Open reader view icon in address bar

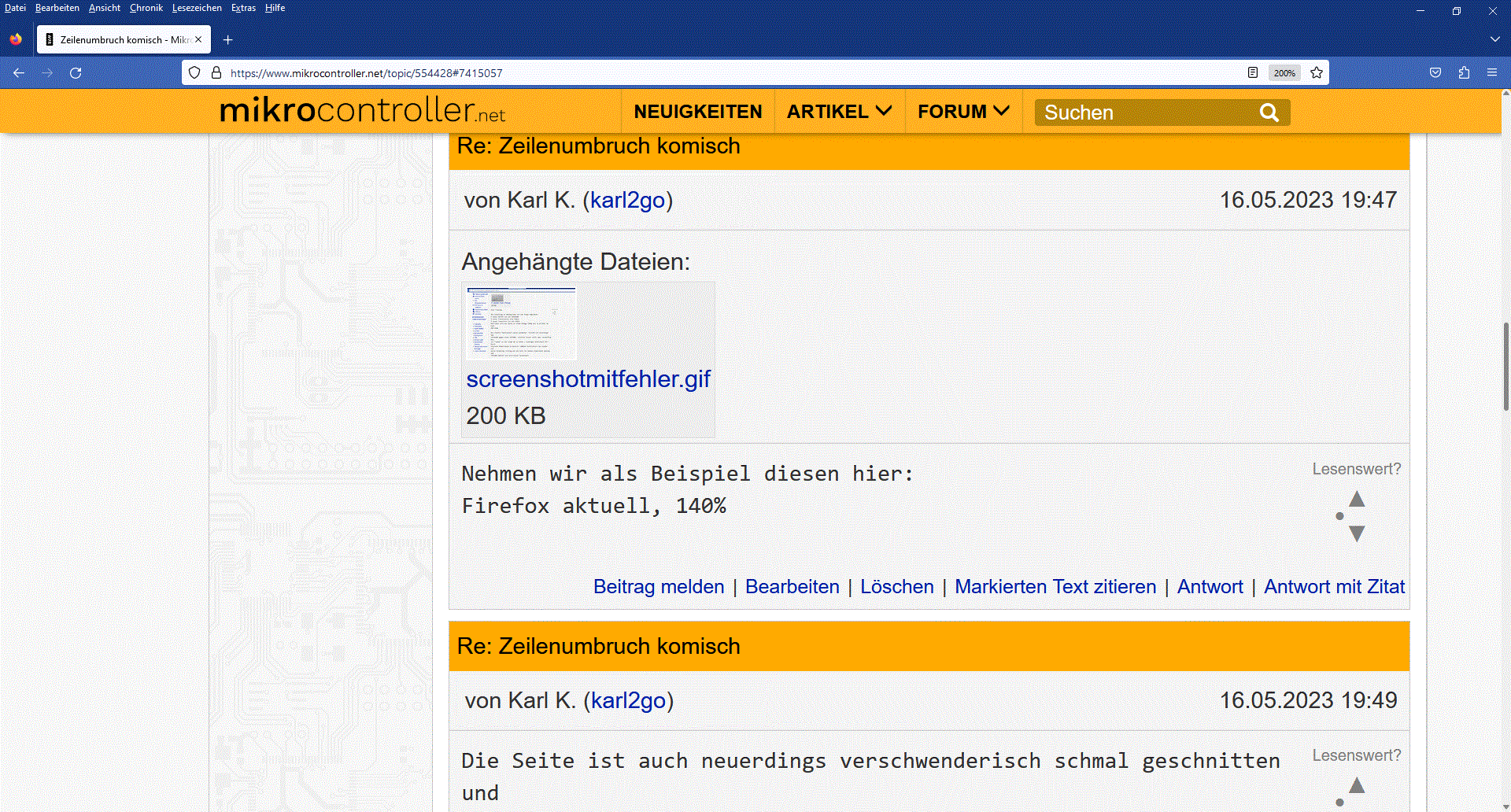(1253, 73)
